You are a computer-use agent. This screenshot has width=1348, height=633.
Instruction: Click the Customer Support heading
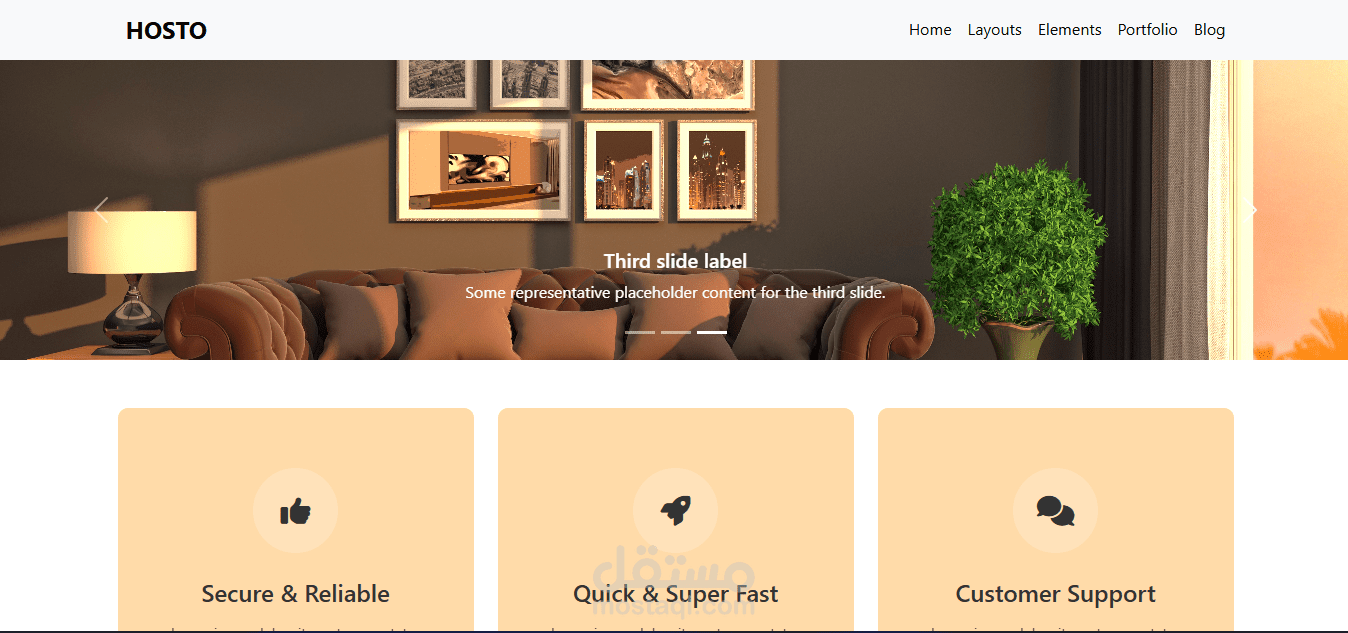pyautogui.click(x=1056, y=594)
